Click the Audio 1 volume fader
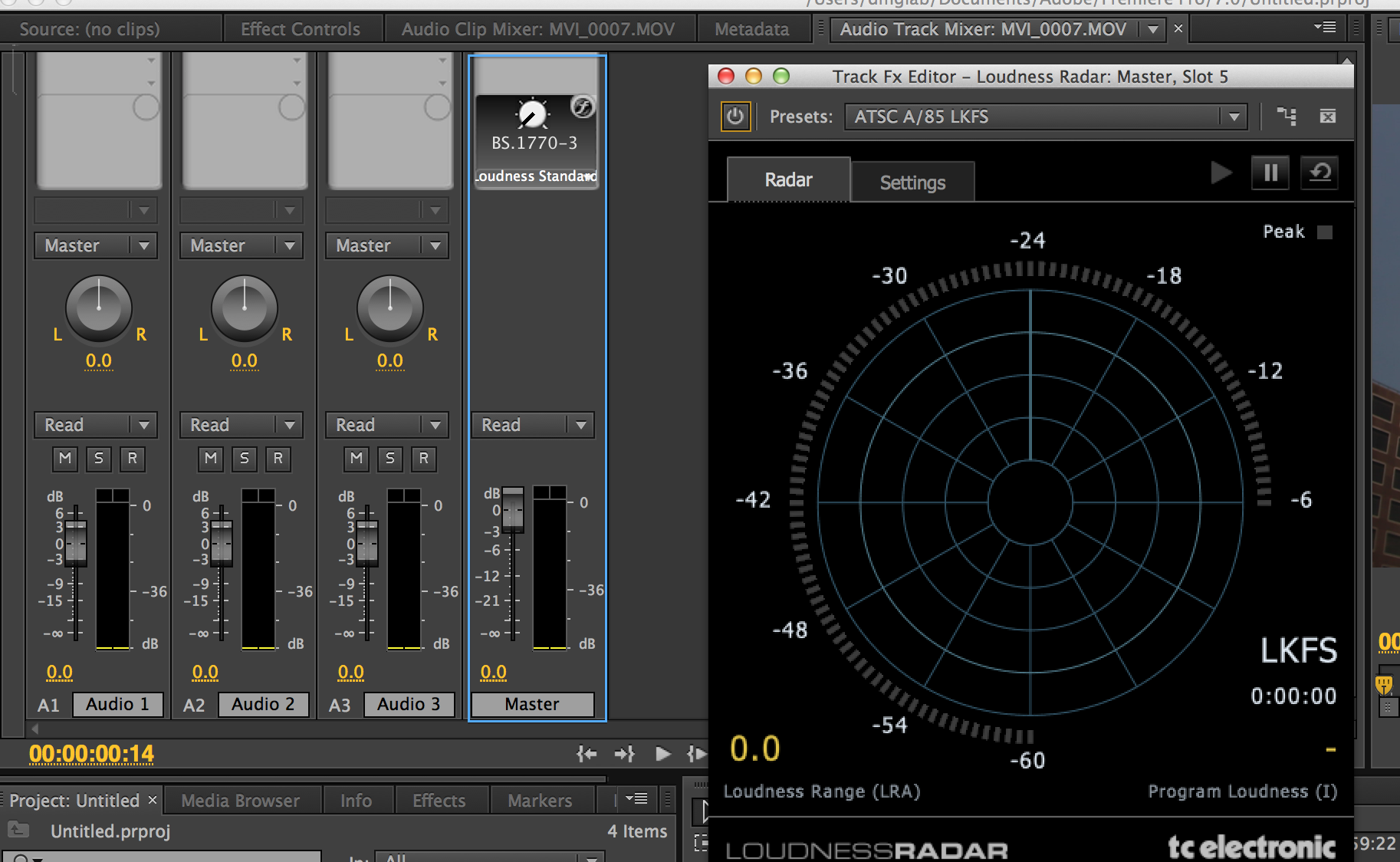This screenshot has width=1400, height=862. tap(76, 543)
